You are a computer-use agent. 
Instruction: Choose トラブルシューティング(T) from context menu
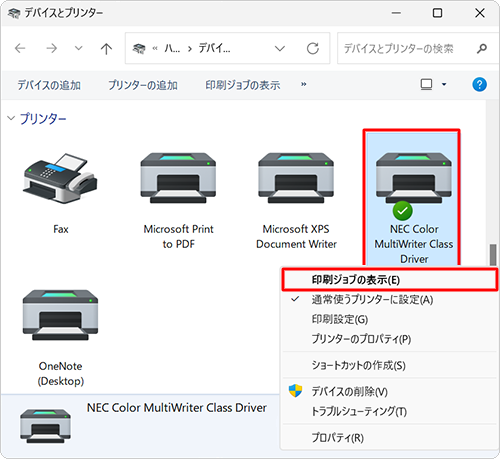[390, 411]
